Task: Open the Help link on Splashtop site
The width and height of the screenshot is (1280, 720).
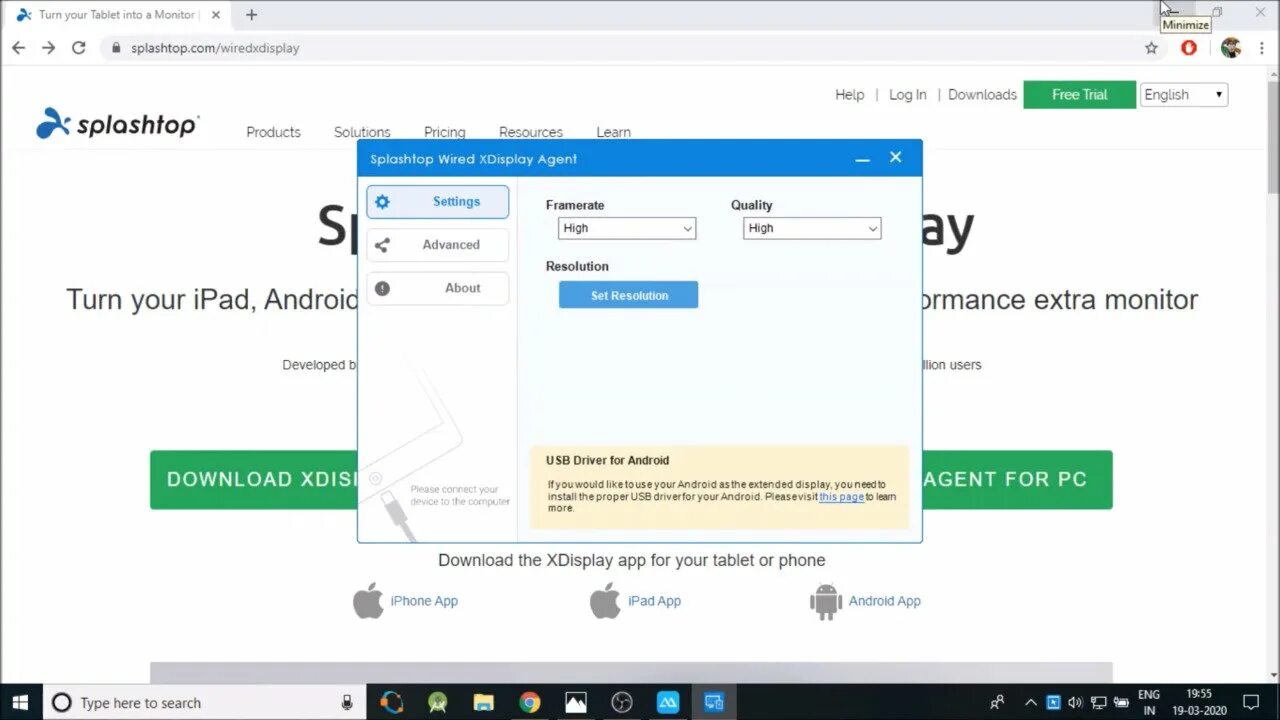Action: 849,95
